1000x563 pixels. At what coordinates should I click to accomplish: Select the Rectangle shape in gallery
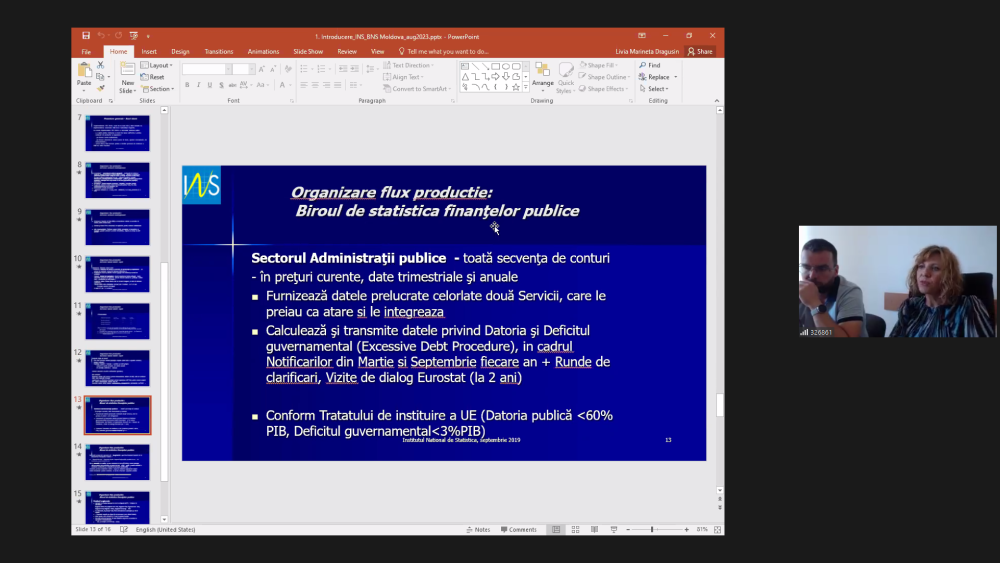(496, 66)
